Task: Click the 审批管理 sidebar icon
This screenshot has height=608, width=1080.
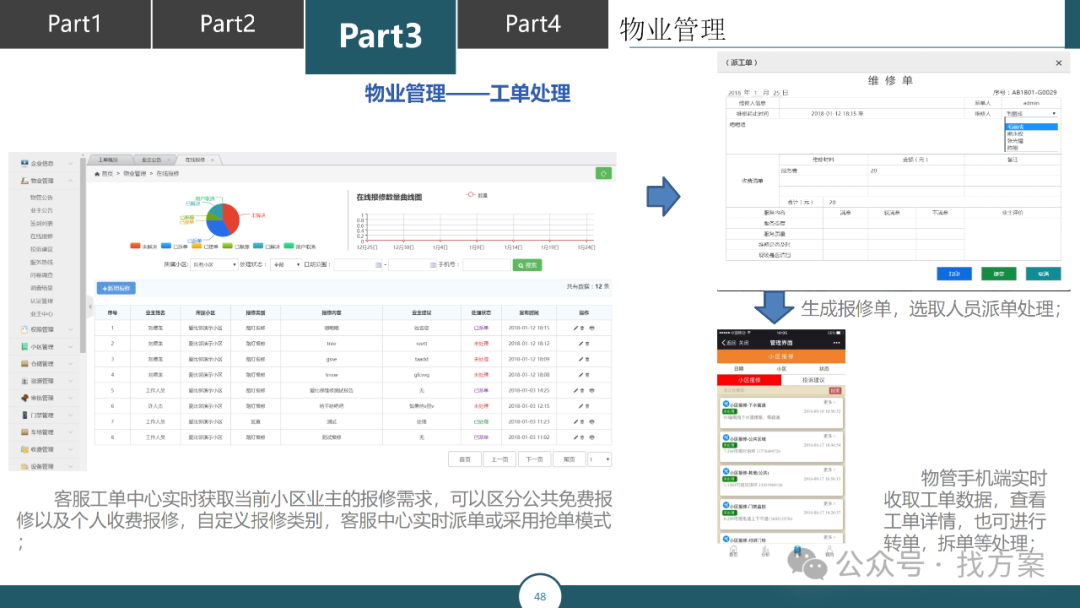Action: pyautogui.click(x=24, y=398)
